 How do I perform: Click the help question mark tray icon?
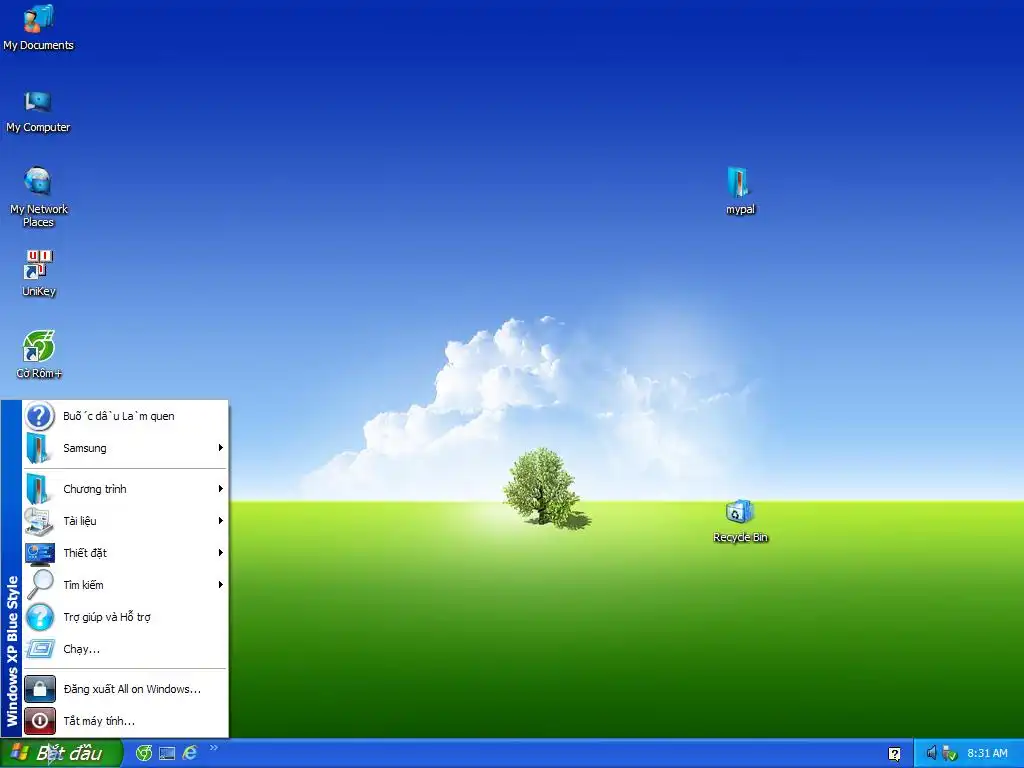pyautogui.click(x=895, y=754)
